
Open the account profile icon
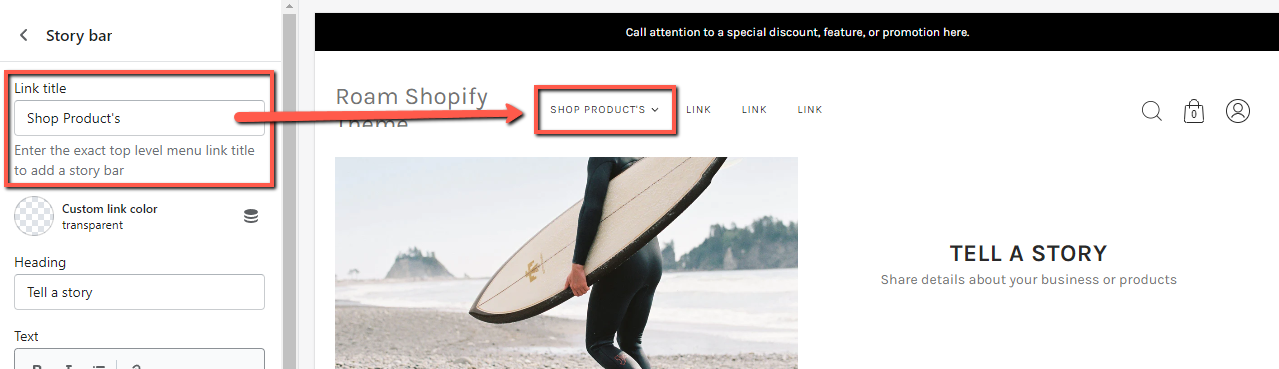pos(1238,110)
